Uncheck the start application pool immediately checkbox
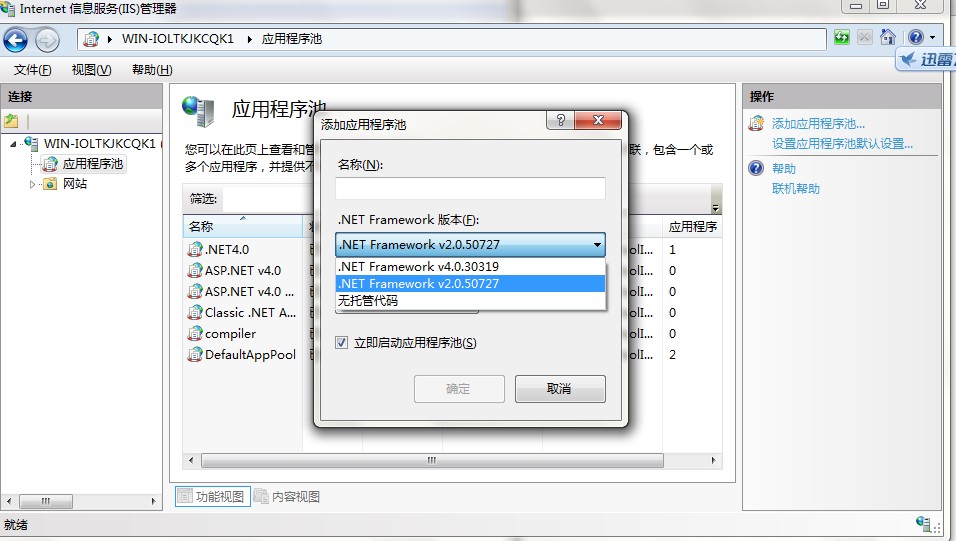The height and width of the screenshot is (541, 956). click(341, 343)
